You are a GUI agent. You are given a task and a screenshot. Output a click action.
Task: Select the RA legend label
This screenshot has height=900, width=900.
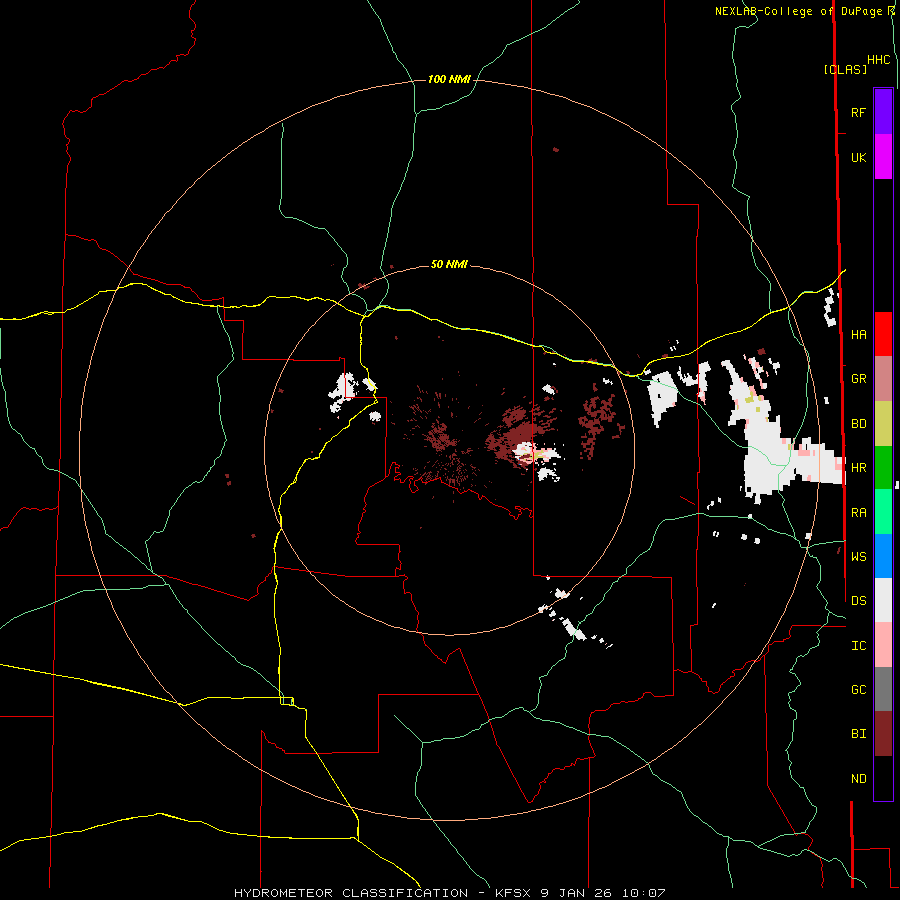pyautogui.click(x=858, y=512)
